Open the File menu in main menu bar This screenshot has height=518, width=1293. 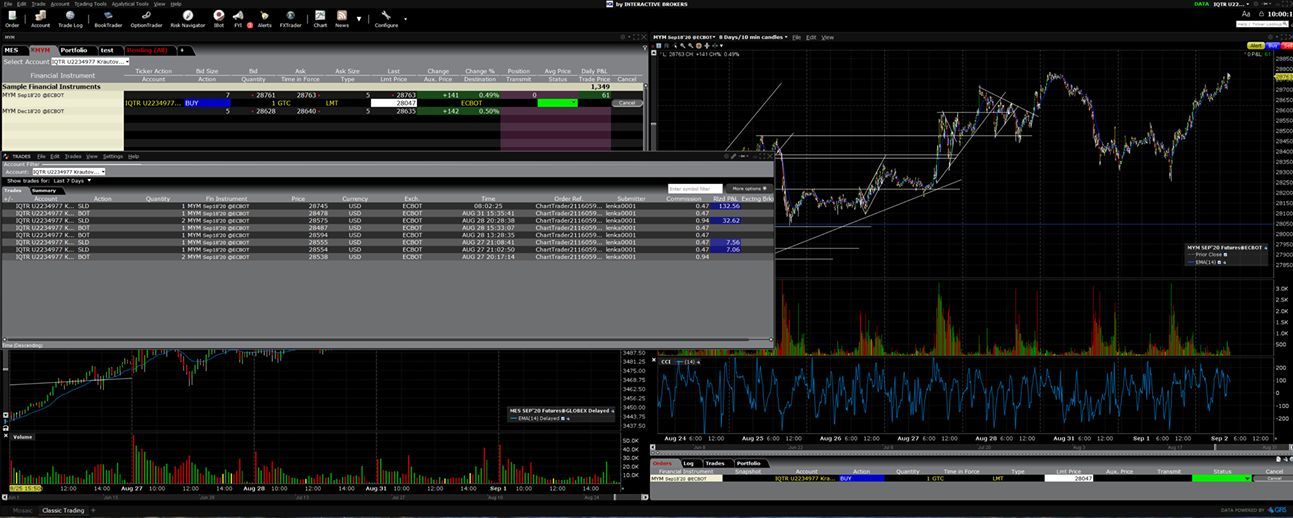pos(8,4)
